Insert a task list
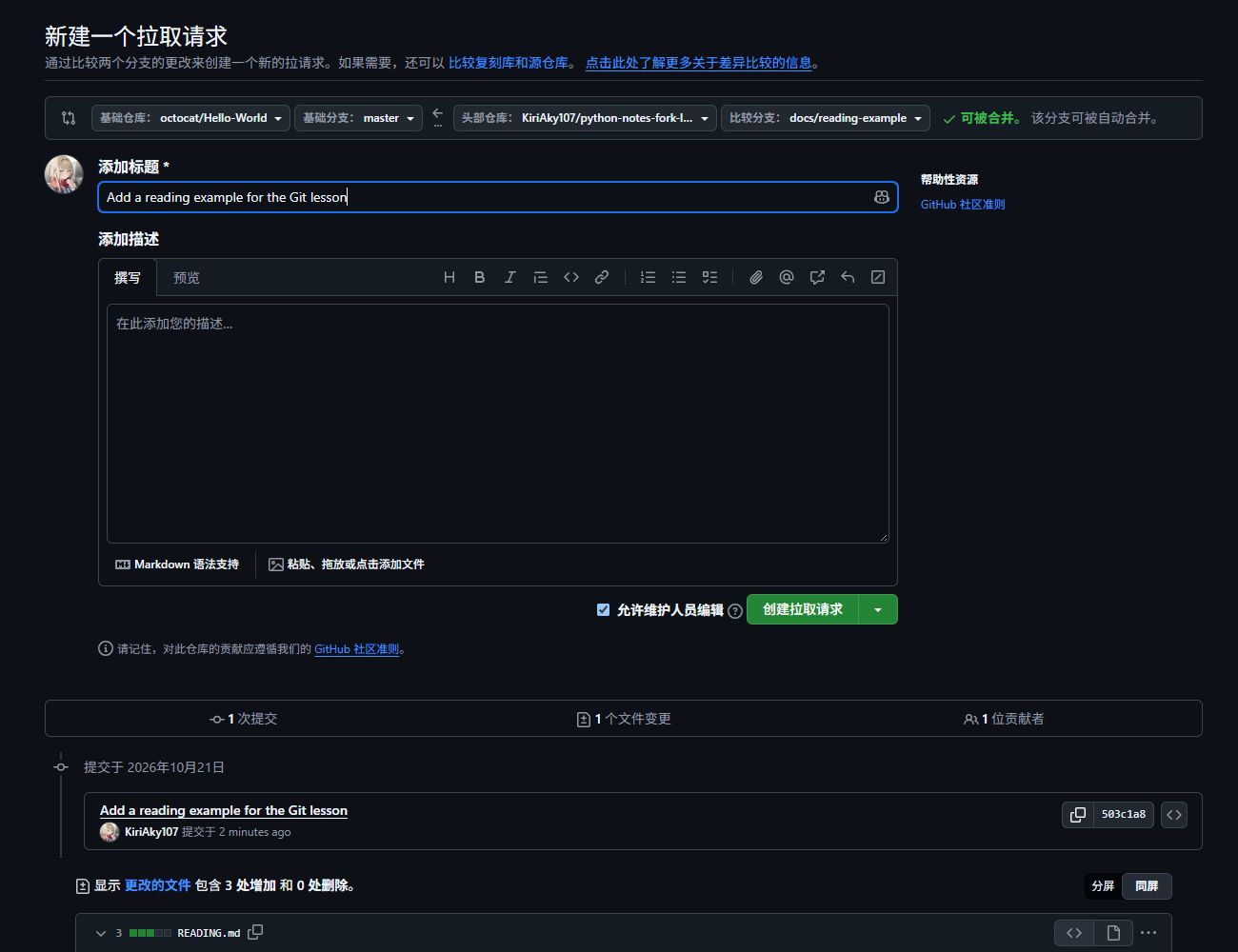Screen dimensions: 1238x952 [709, 277]
